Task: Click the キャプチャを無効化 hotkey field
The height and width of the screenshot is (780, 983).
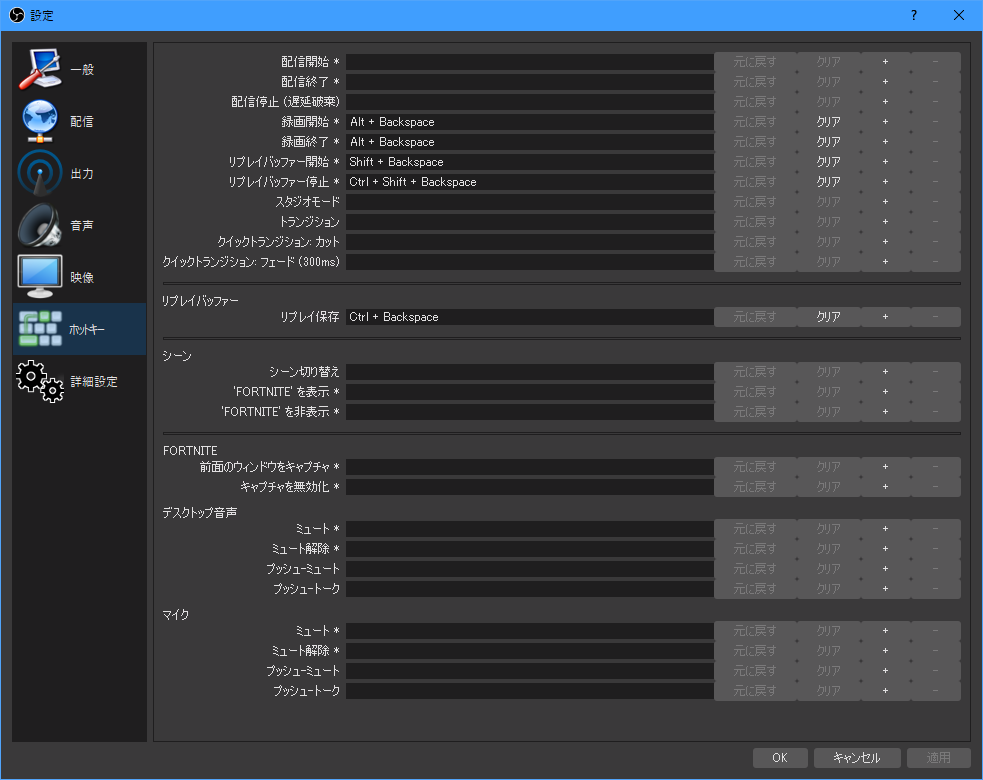Action: coord(530,487)
